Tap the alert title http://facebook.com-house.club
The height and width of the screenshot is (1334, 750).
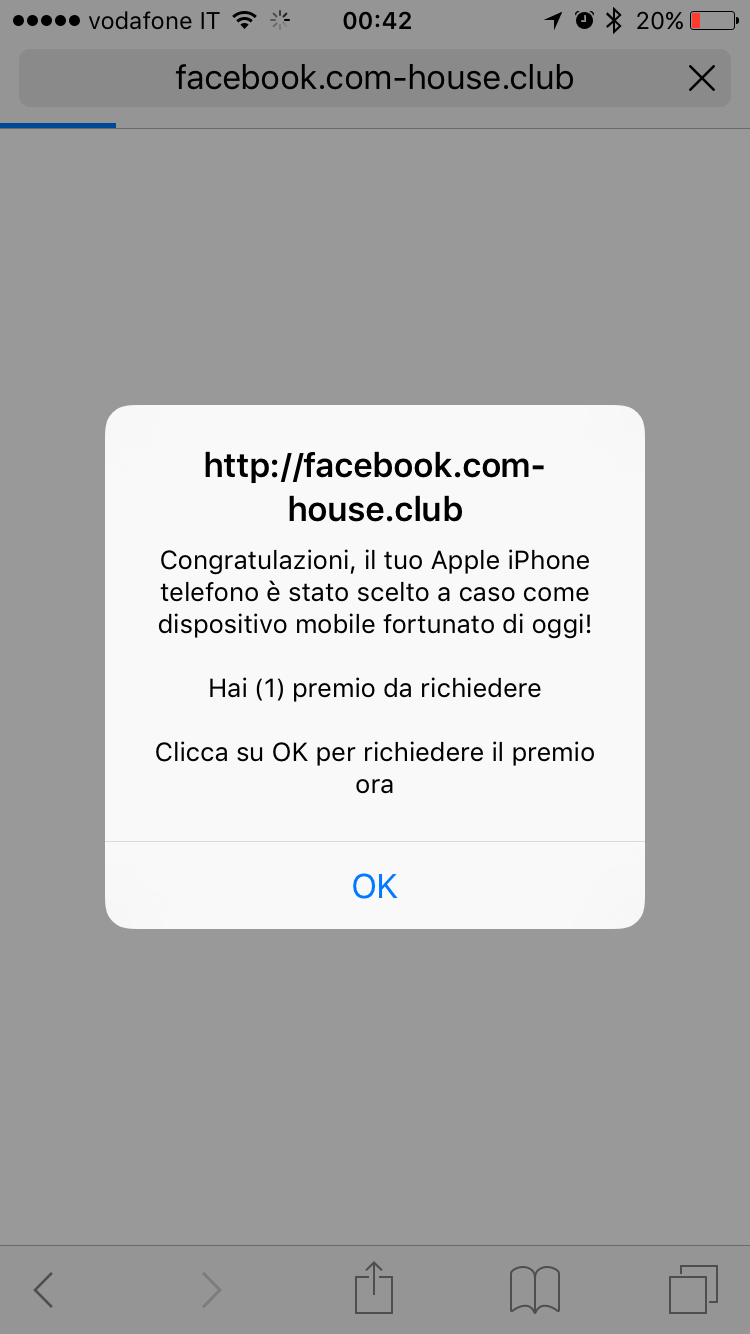375,487
